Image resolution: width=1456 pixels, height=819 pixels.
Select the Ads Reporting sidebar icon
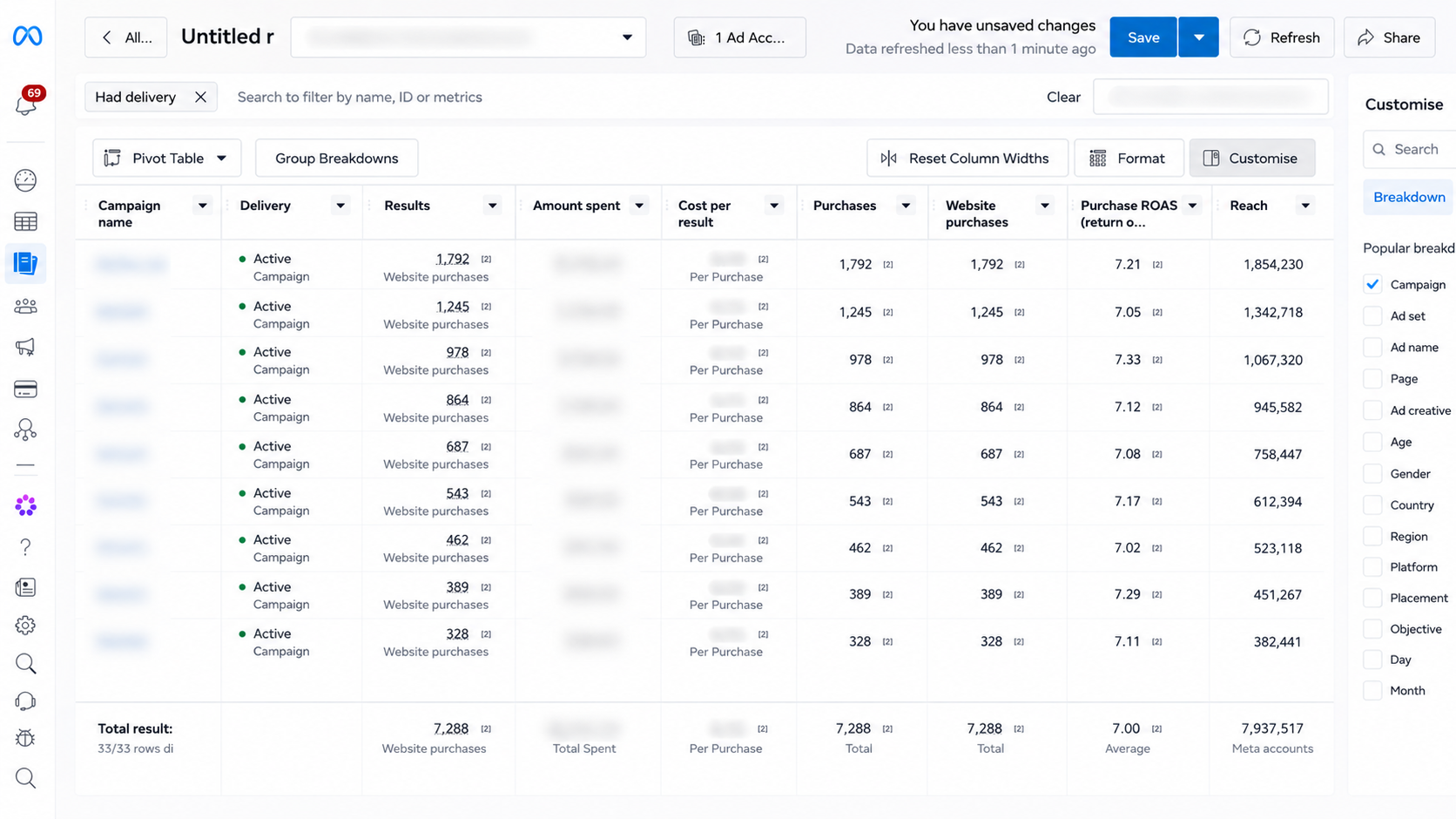(25, 263)
